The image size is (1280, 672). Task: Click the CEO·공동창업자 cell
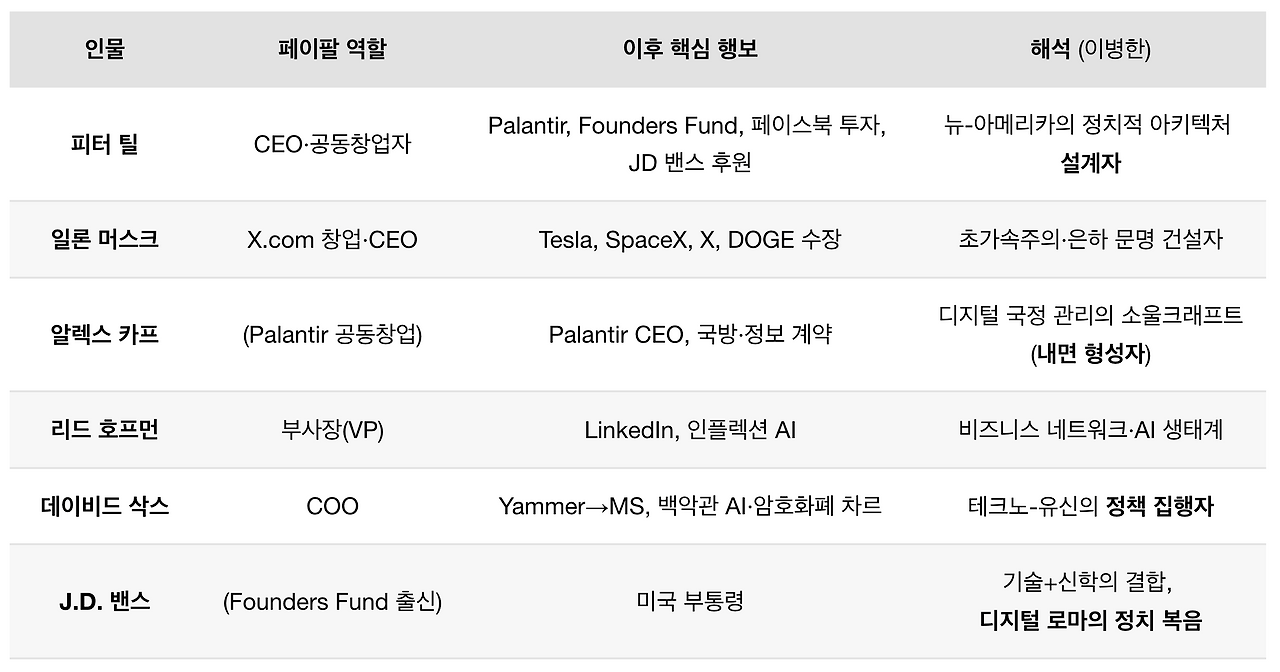[332, 144]
